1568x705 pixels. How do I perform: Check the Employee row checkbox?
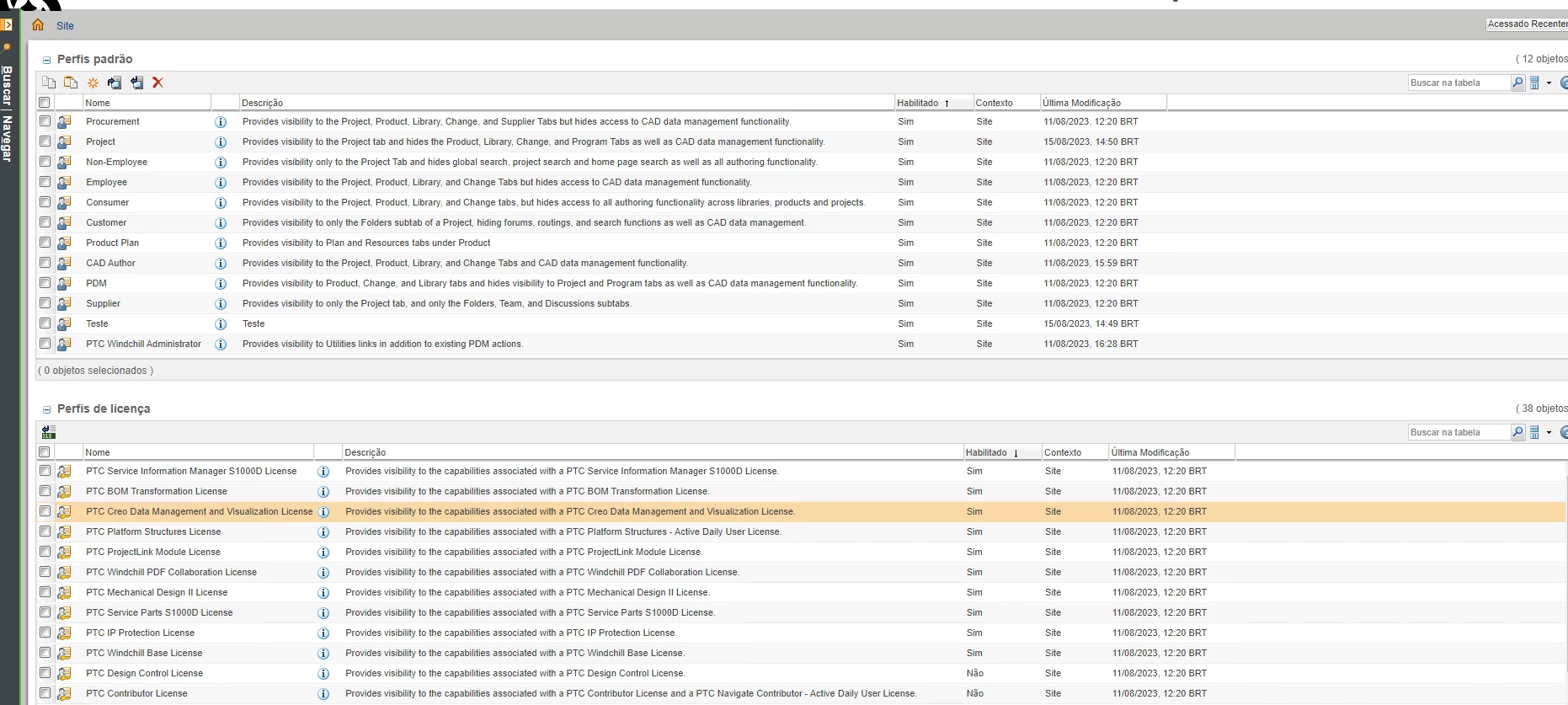(x=45, y=182)
